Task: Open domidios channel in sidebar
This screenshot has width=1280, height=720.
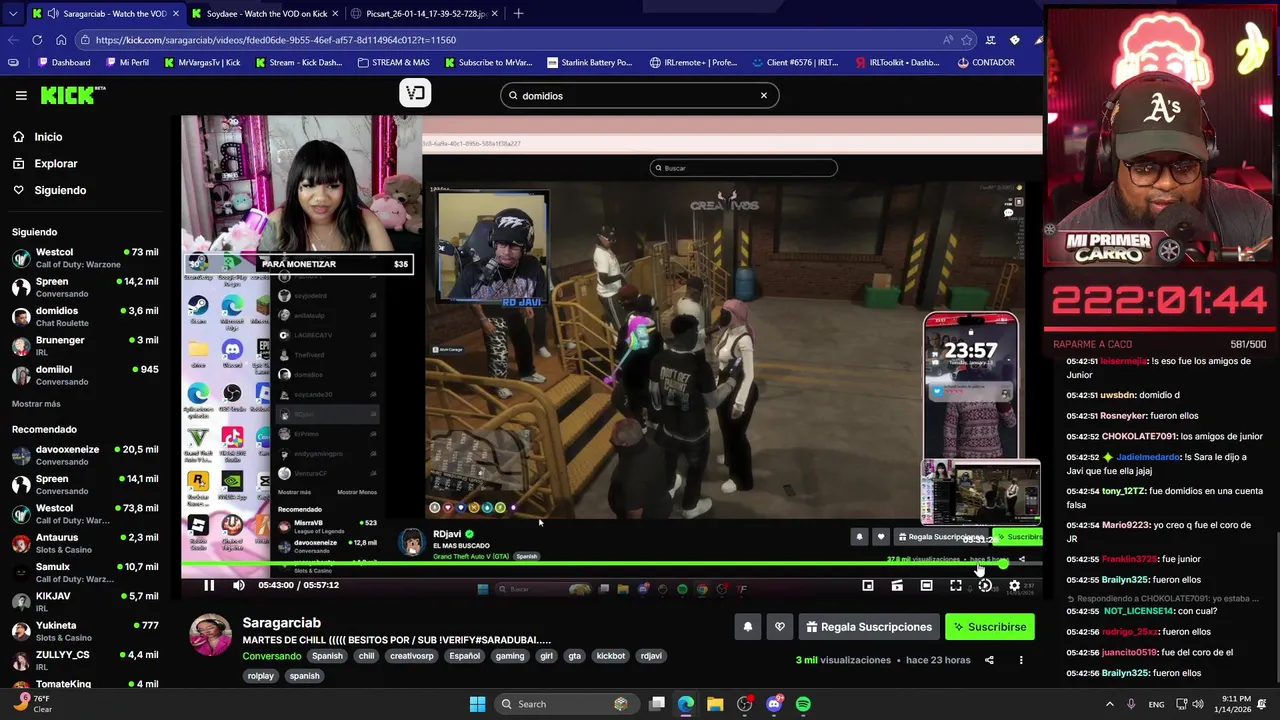Action: point(85,316)
